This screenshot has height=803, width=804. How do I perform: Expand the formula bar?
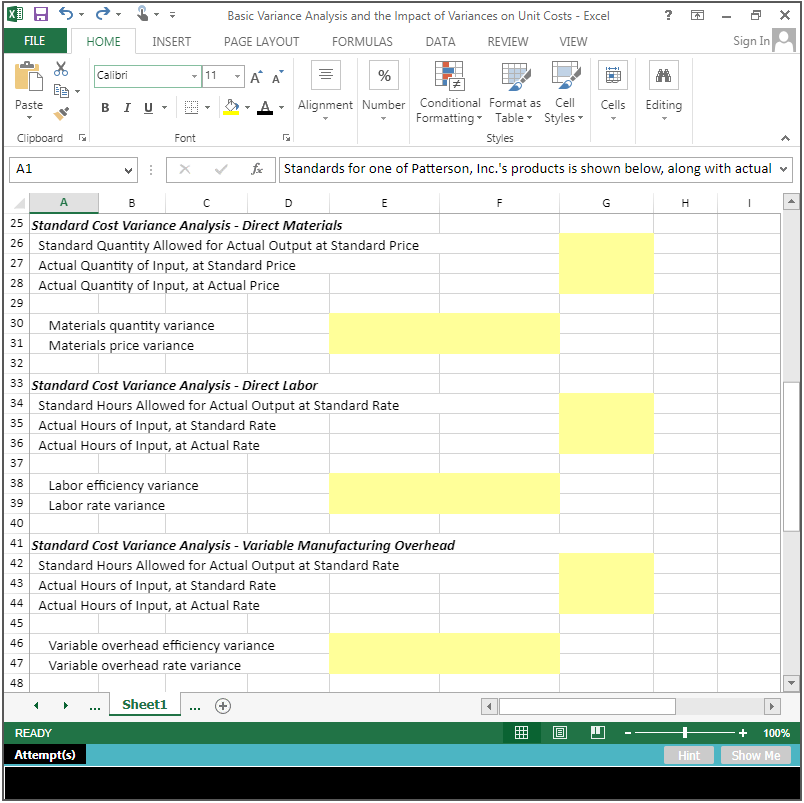pos(783,169)
